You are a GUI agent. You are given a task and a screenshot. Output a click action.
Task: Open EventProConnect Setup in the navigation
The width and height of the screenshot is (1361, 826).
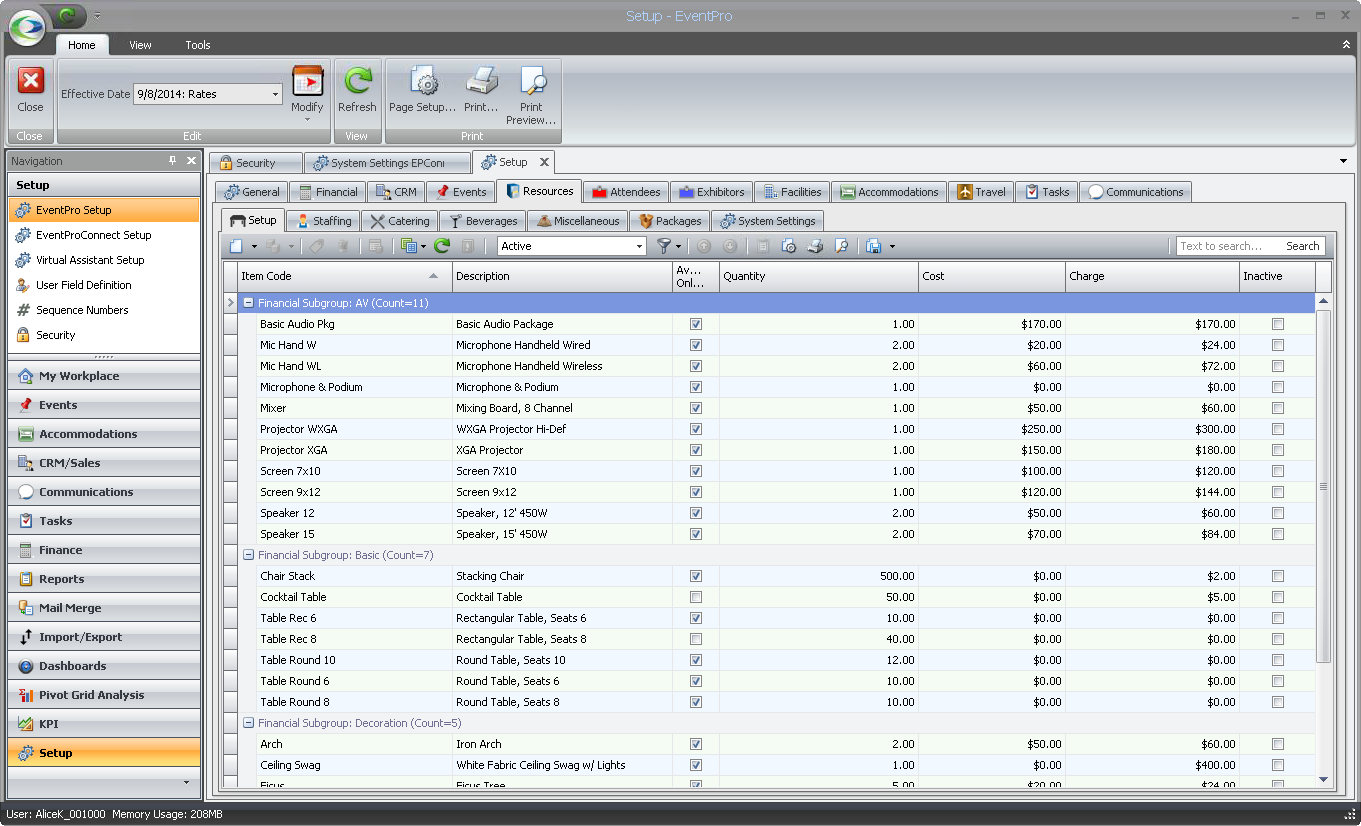click(104, 235)
